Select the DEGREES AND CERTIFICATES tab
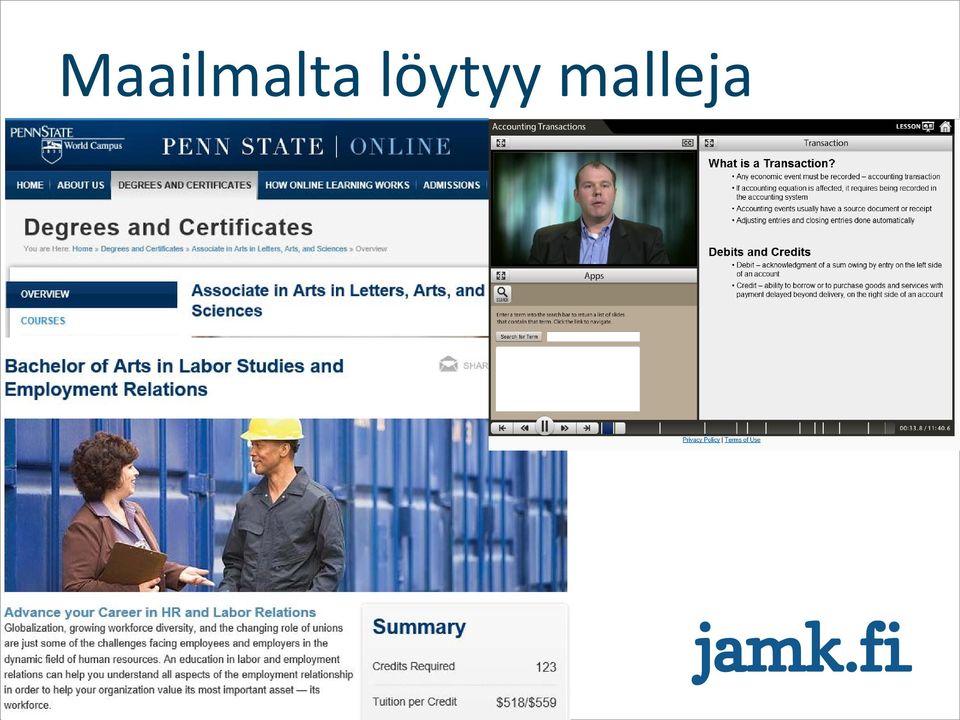Image resolution: width=960 pixels, height=720 pixels. click(x=184, y=185)
